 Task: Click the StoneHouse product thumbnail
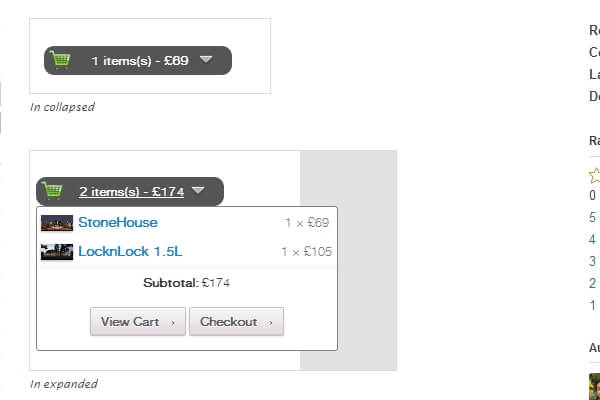(57, 222)
